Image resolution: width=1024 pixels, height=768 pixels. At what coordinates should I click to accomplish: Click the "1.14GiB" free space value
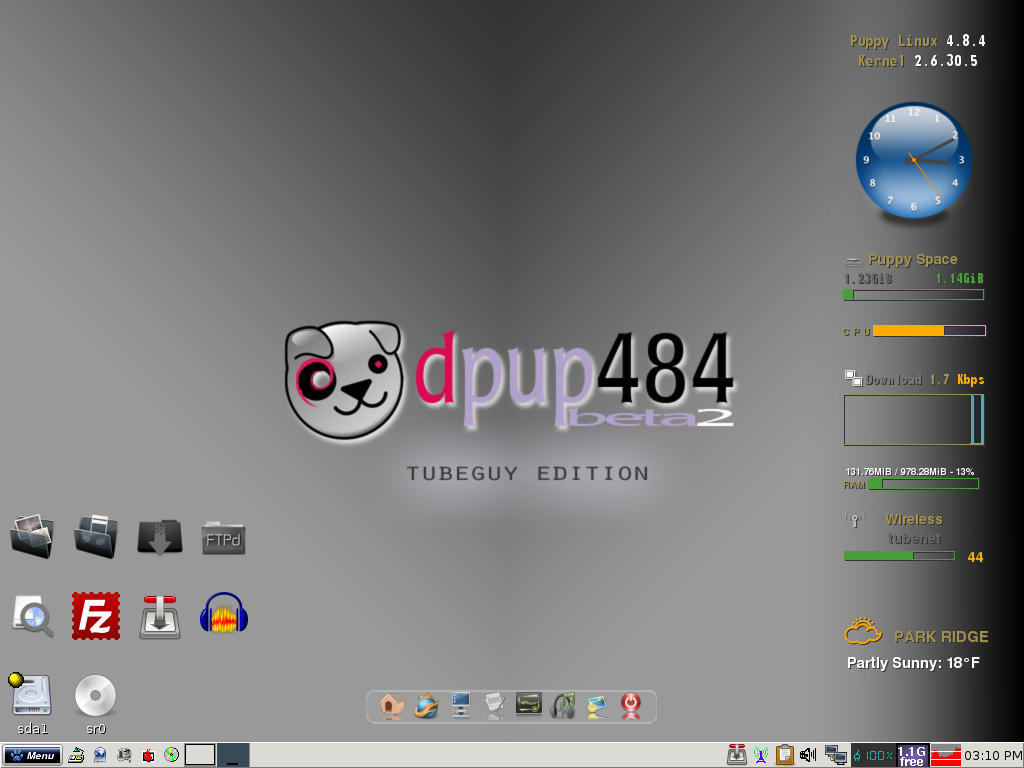pyautogui.click(x=959, y=279)
